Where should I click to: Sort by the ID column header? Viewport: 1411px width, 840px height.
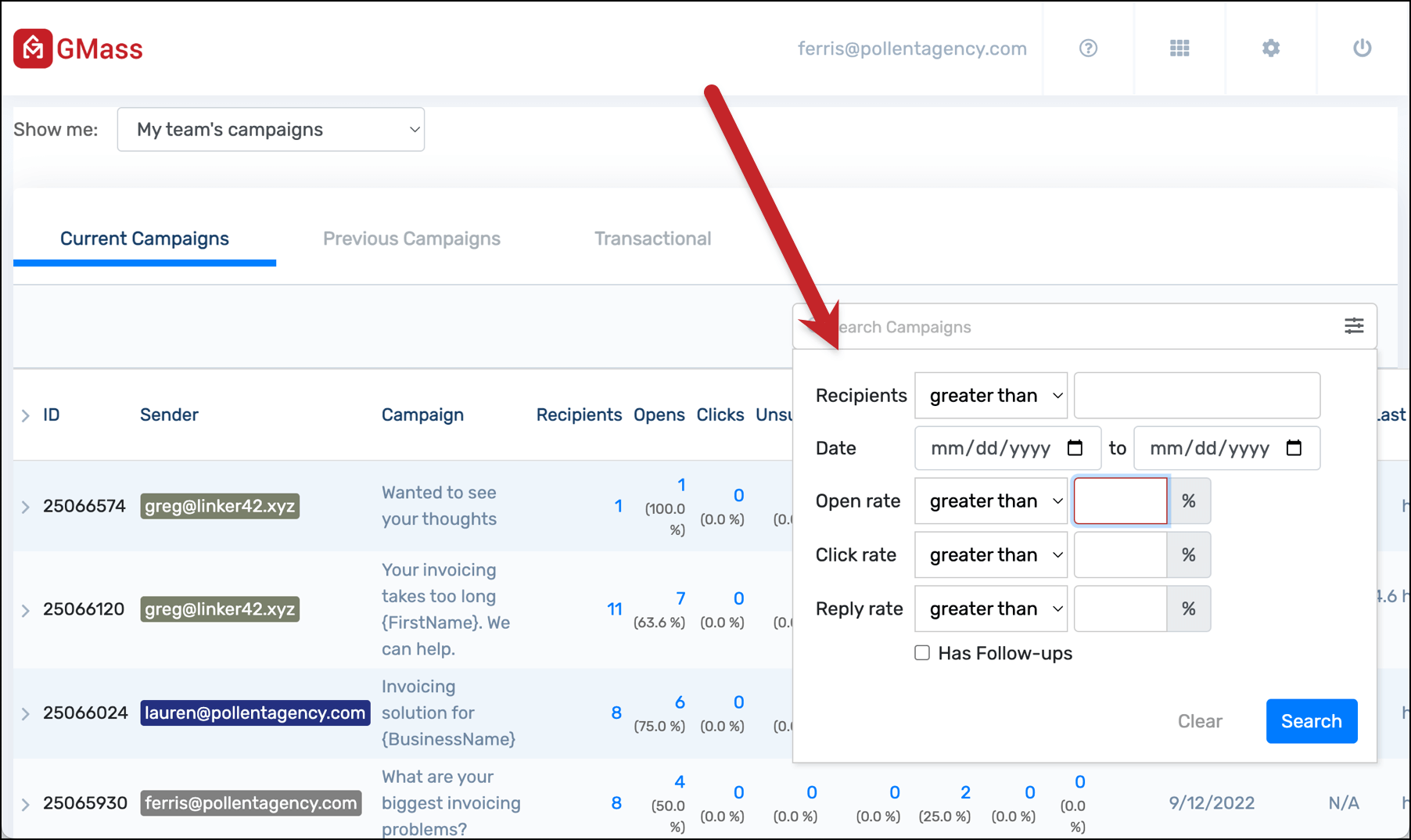(x=52, y=415)
